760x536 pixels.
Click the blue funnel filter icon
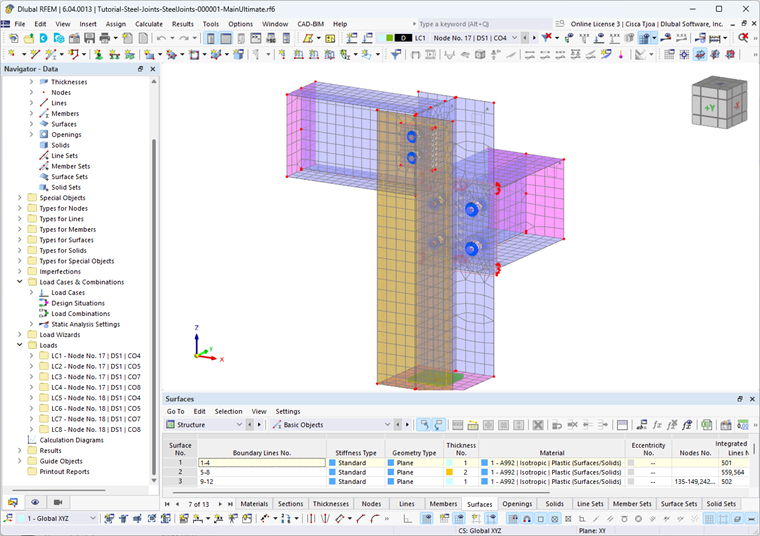(396, 54)
